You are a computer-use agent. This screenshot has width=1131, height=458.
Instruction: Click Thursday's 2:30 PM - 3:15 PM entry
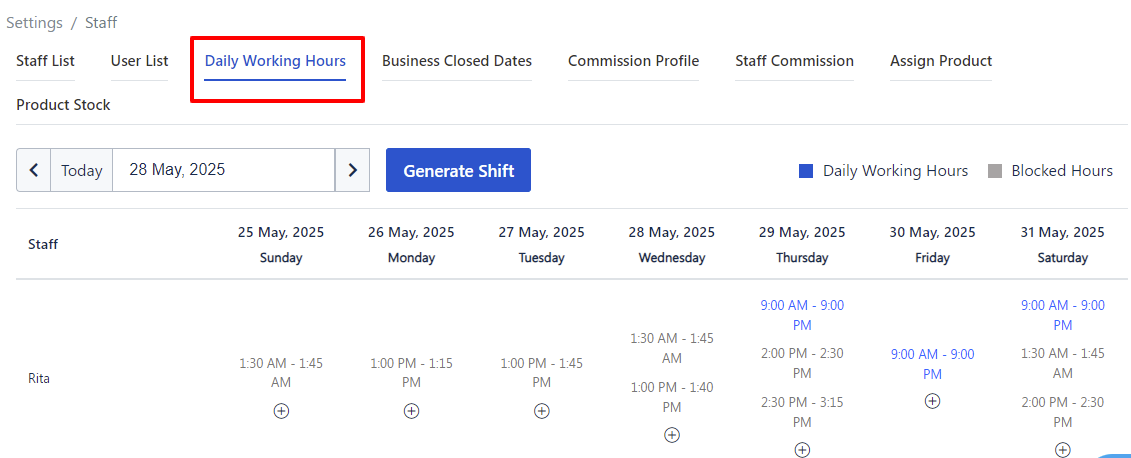pyautogui.click(x=802, y=412)
